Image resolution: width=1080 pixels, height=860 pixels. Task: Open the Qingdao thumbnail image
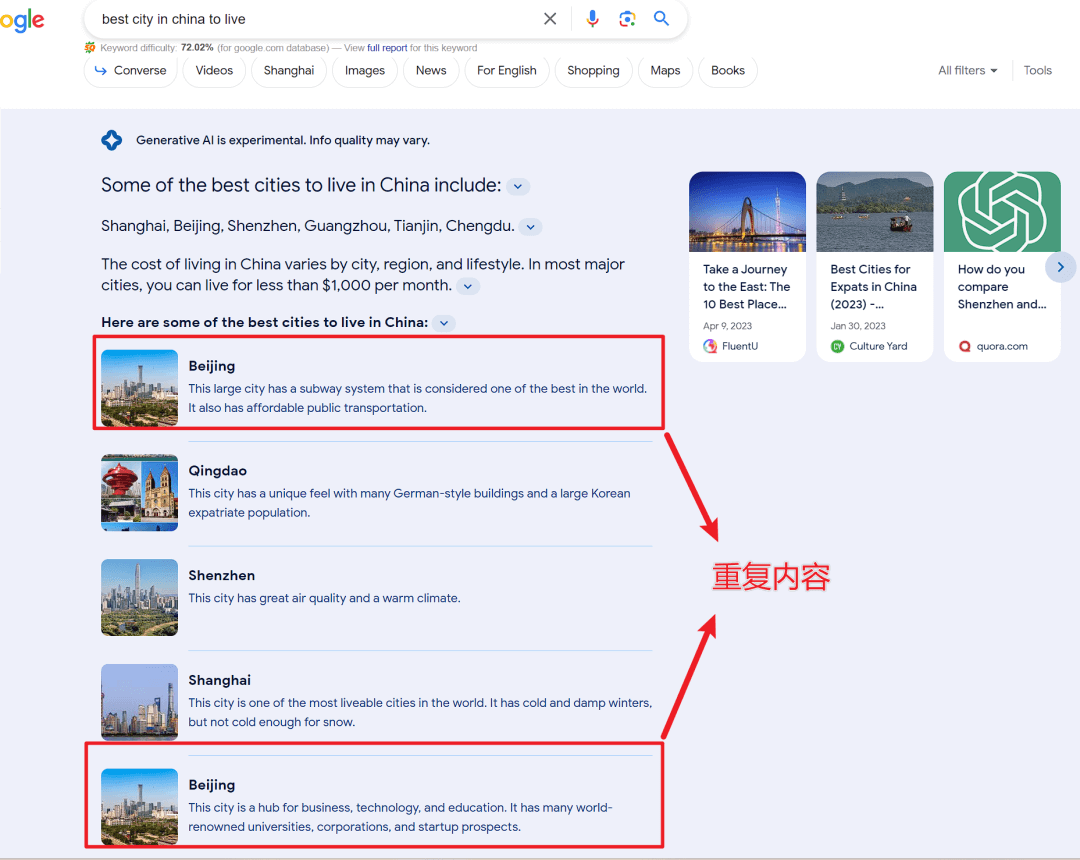(139, 492)
